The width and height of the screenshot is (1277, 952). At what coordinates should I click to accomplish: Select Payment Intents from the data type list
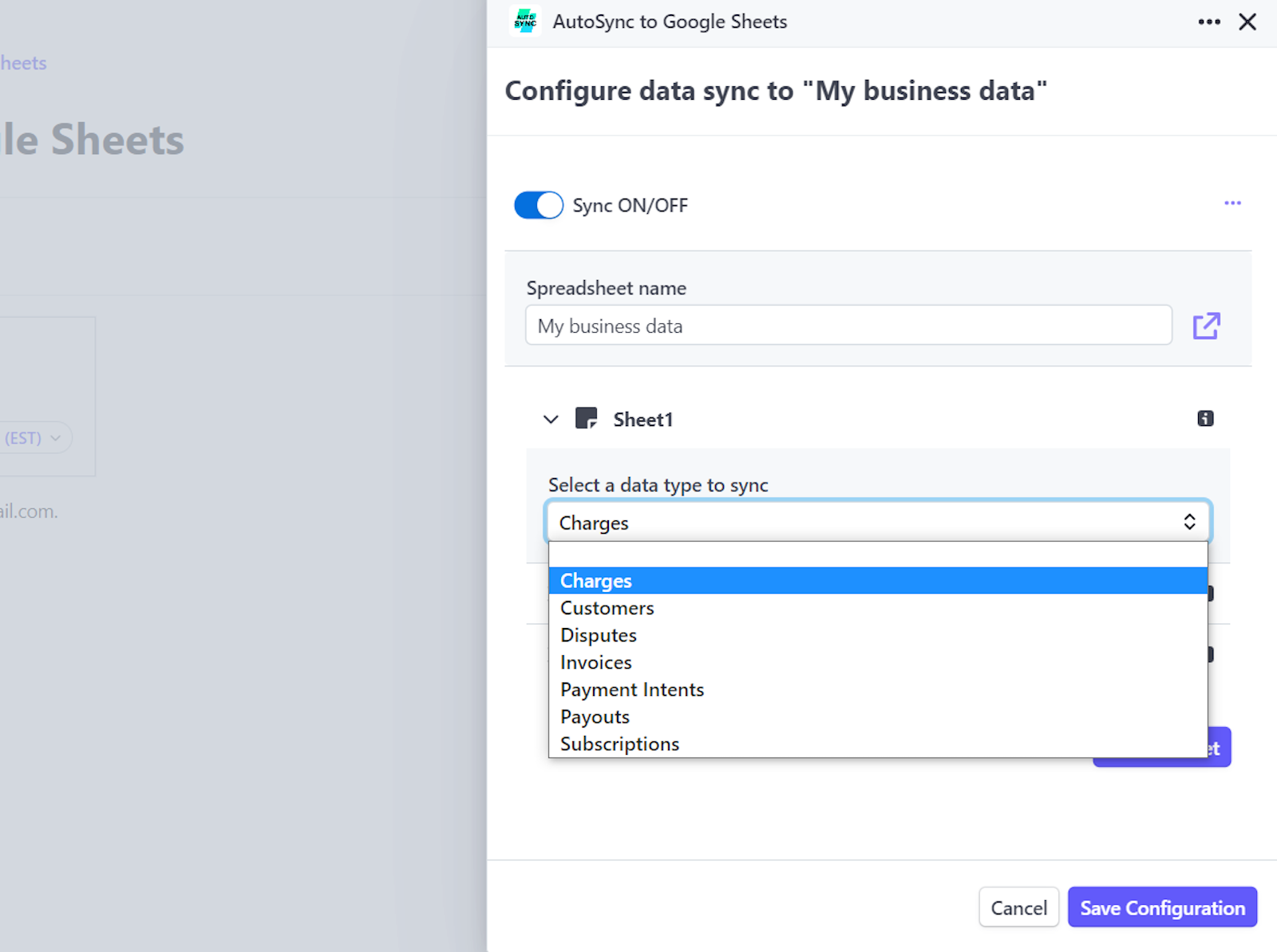[631, 689]
